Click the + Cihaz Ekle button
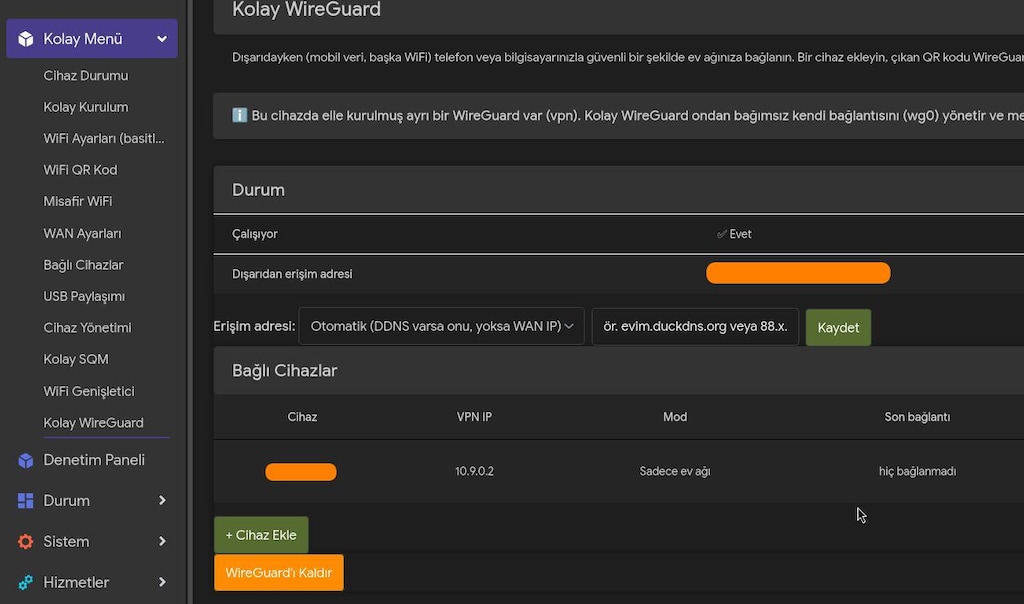 261,535
